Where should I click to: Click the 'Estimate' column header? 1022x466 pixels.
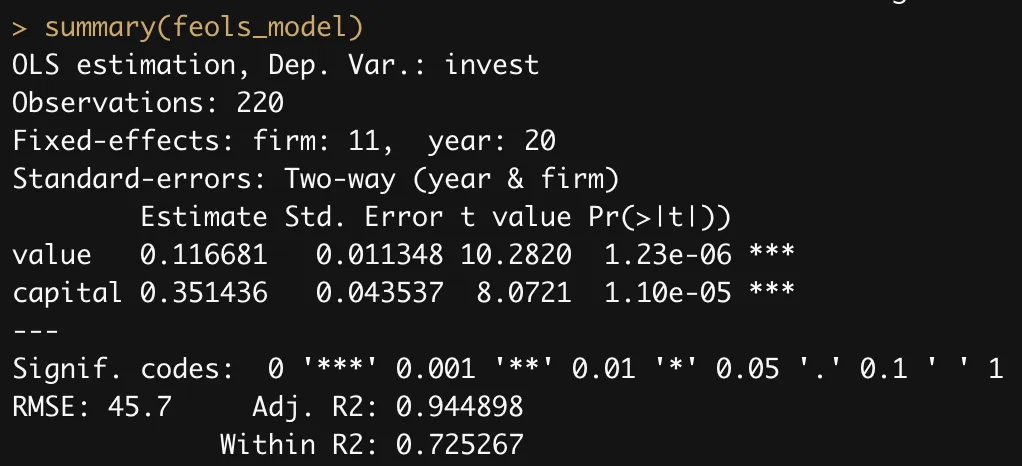pos(204,217)
